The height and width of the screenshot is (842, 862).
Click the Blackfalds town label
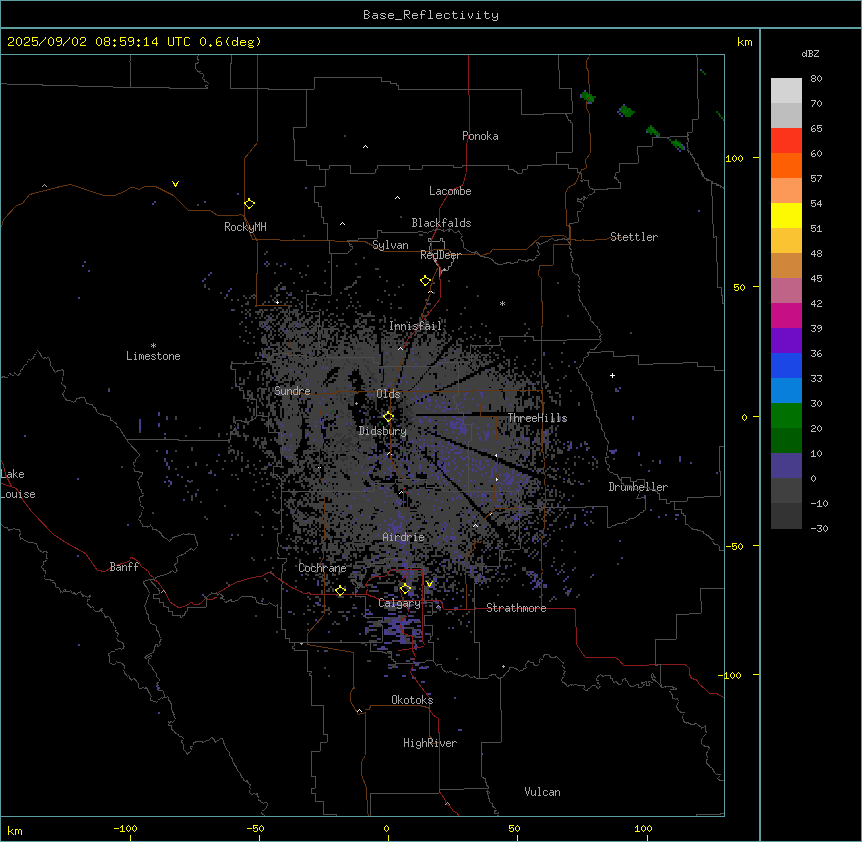pos(441,223)
